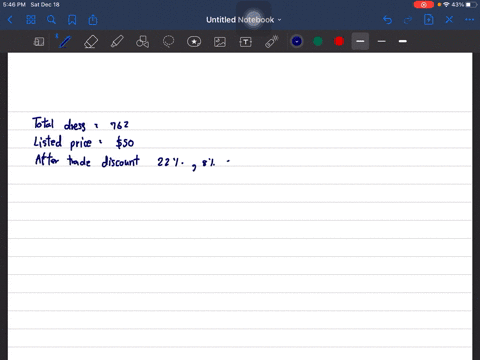Select the thinnest stroke thickness

pyautogui.click(x=382, y=41)
